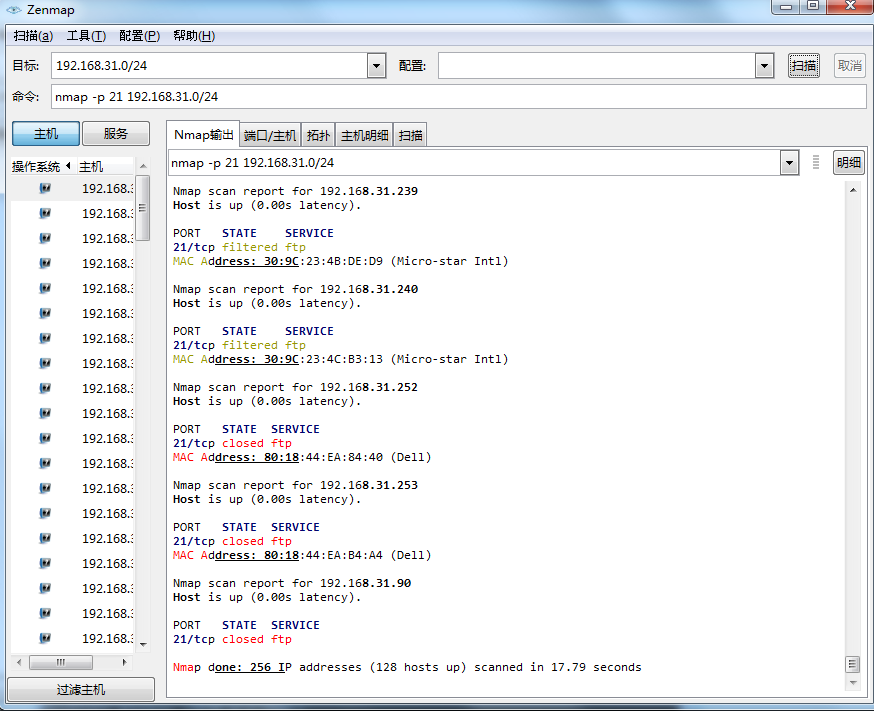This screenshot has width=874, height=711.
Task: Click 'Nmap scan report for 192.168.31.252' line
Action: click(295, 387)
